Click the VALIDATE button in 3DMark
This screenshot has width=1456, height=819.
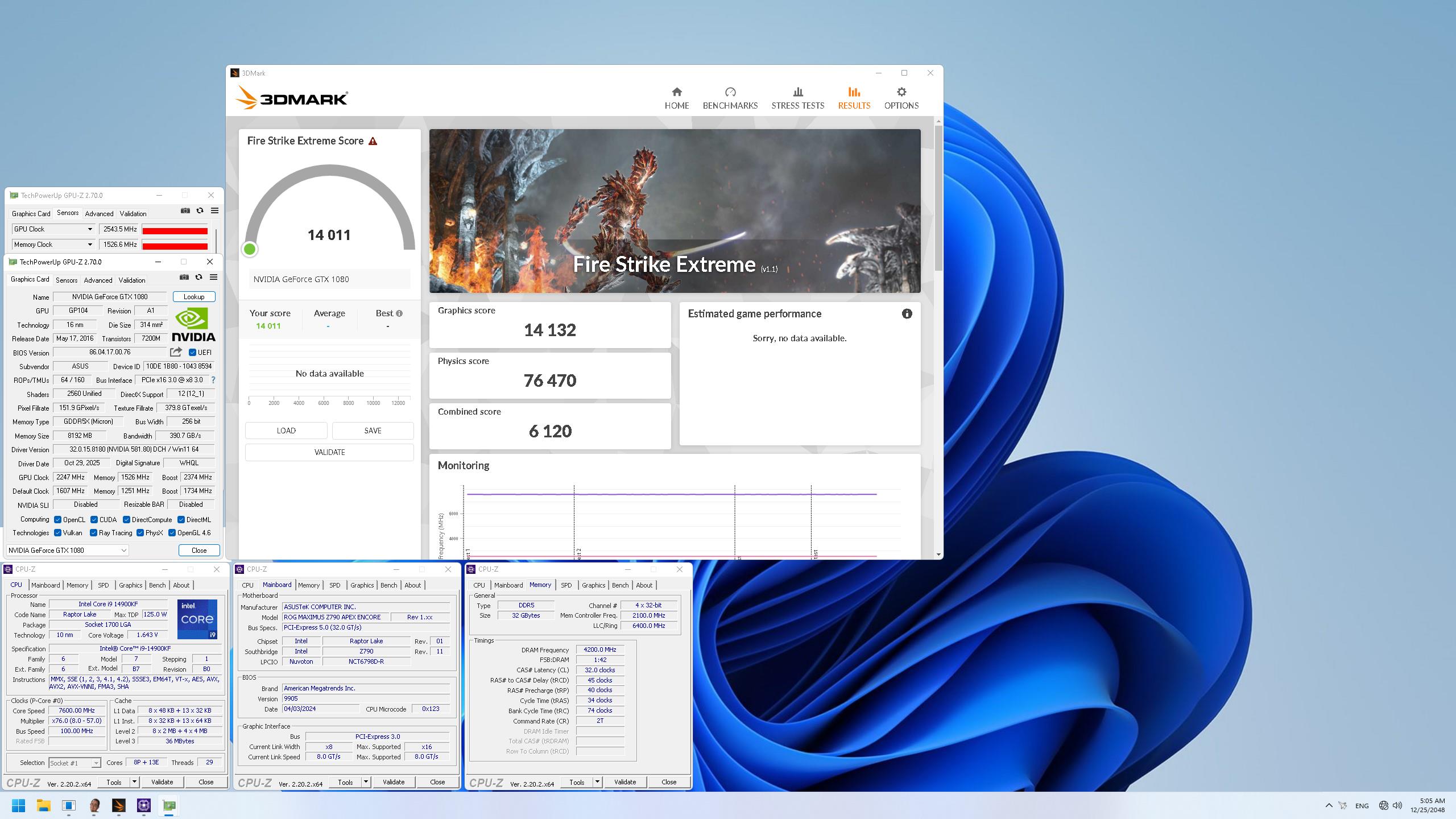tap(329, 452)
